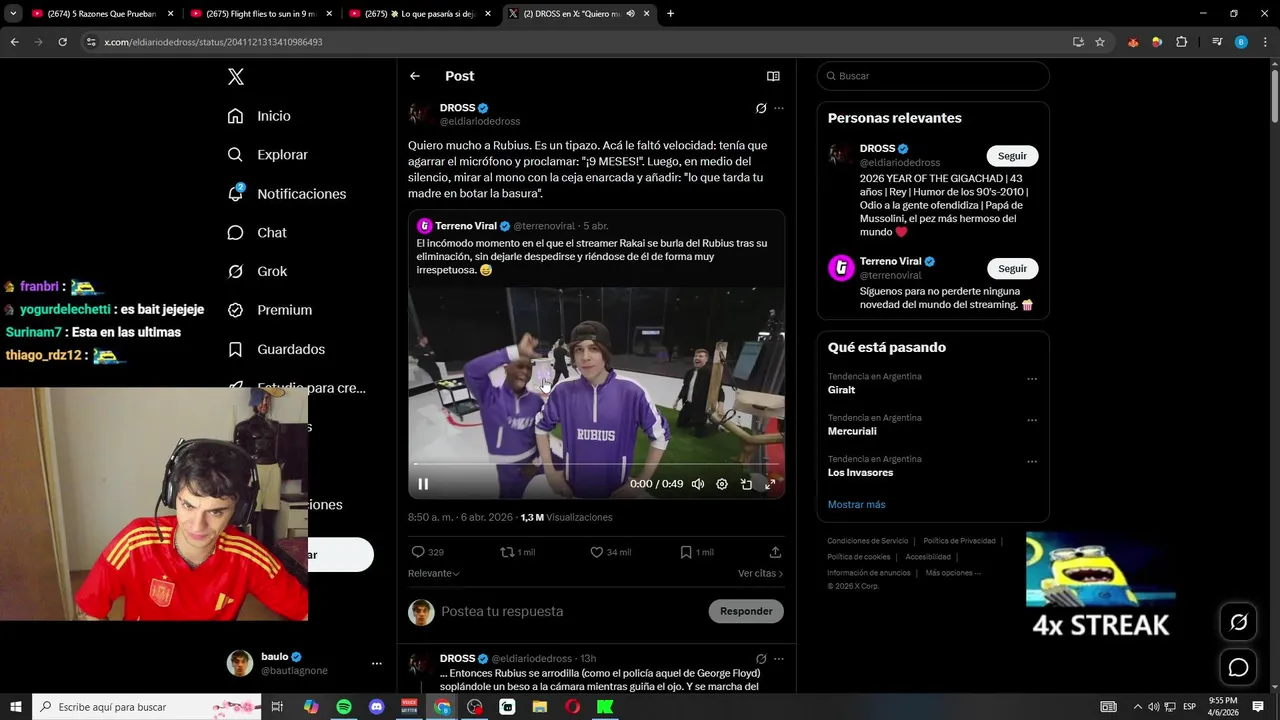Click Mostrar más under trends

point(856,505)
